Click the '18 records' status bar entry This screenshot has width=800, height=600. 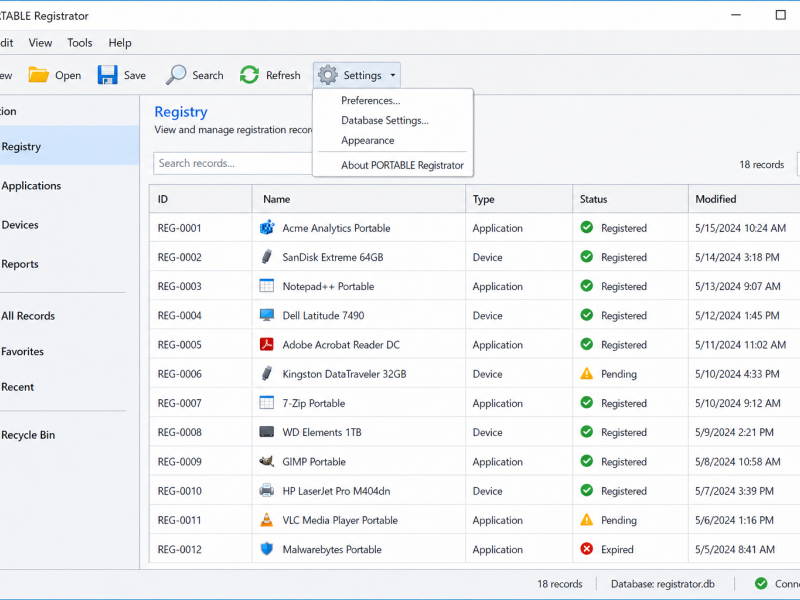(560, 584)
